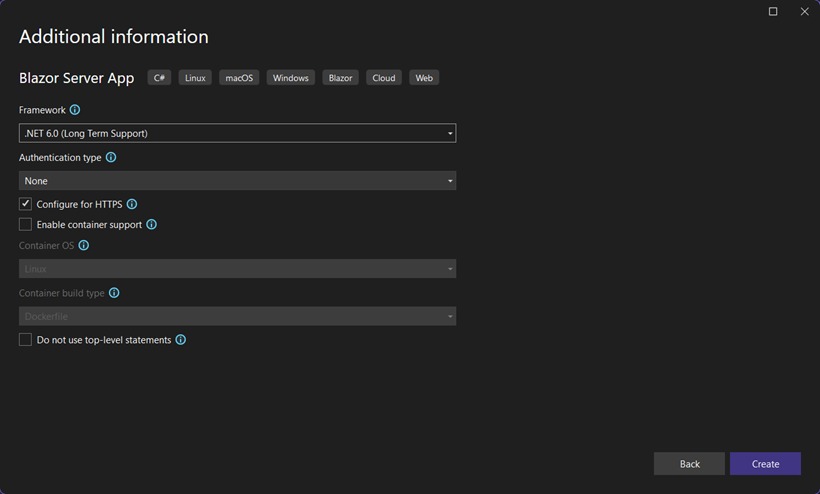
Task: Click the Enable container support info icon
Action: click(x=151, y=224)
